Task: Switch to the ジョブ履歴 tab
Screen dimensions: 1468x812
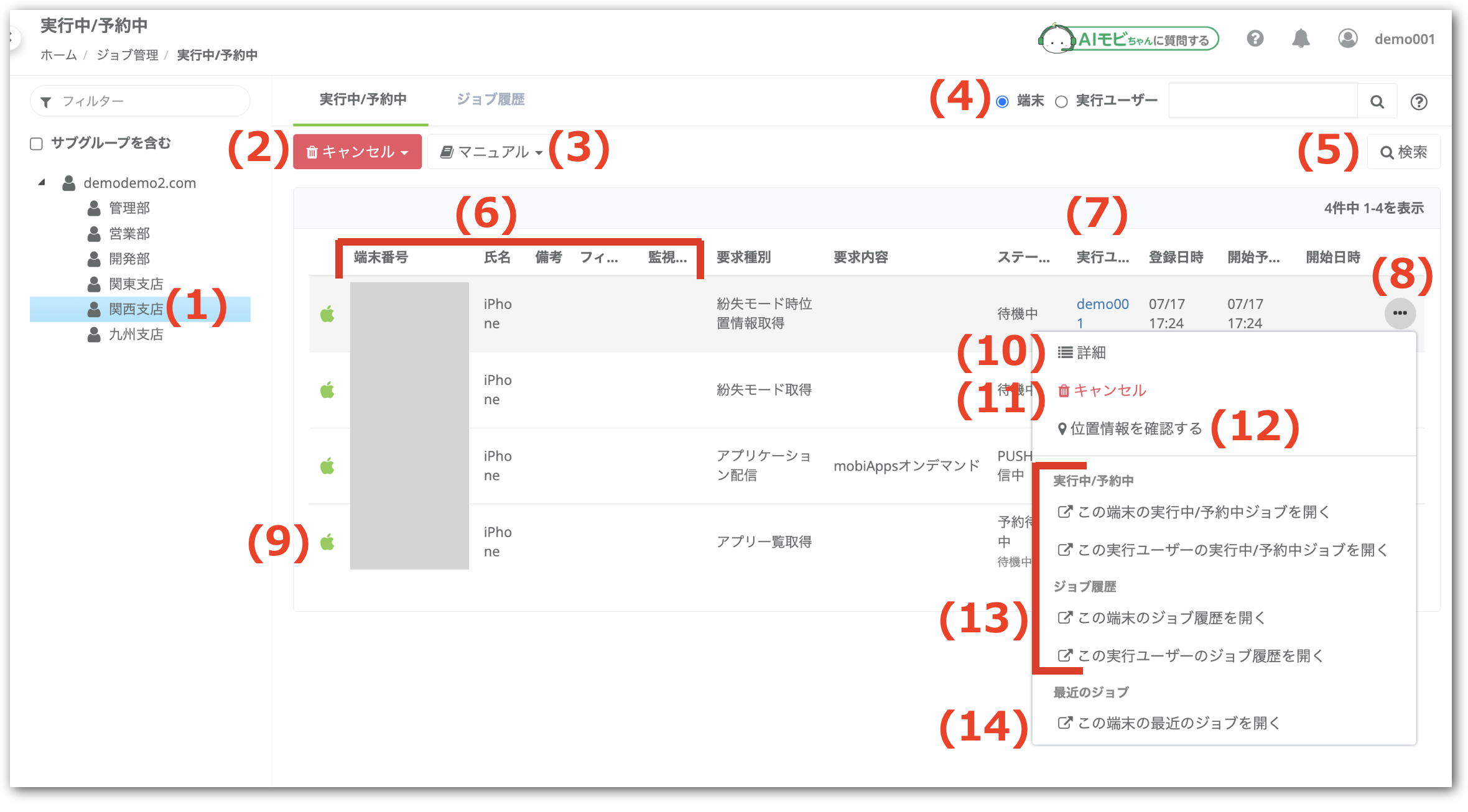Action: point(491,99)
